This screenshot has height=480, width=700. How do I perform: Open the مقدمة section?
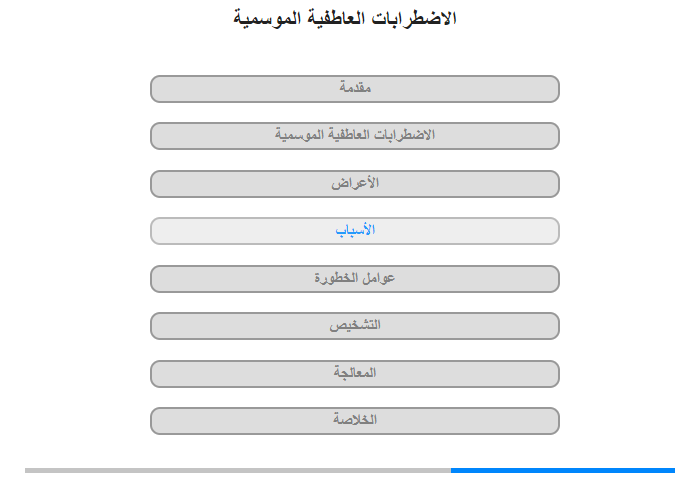pos(355,89)
